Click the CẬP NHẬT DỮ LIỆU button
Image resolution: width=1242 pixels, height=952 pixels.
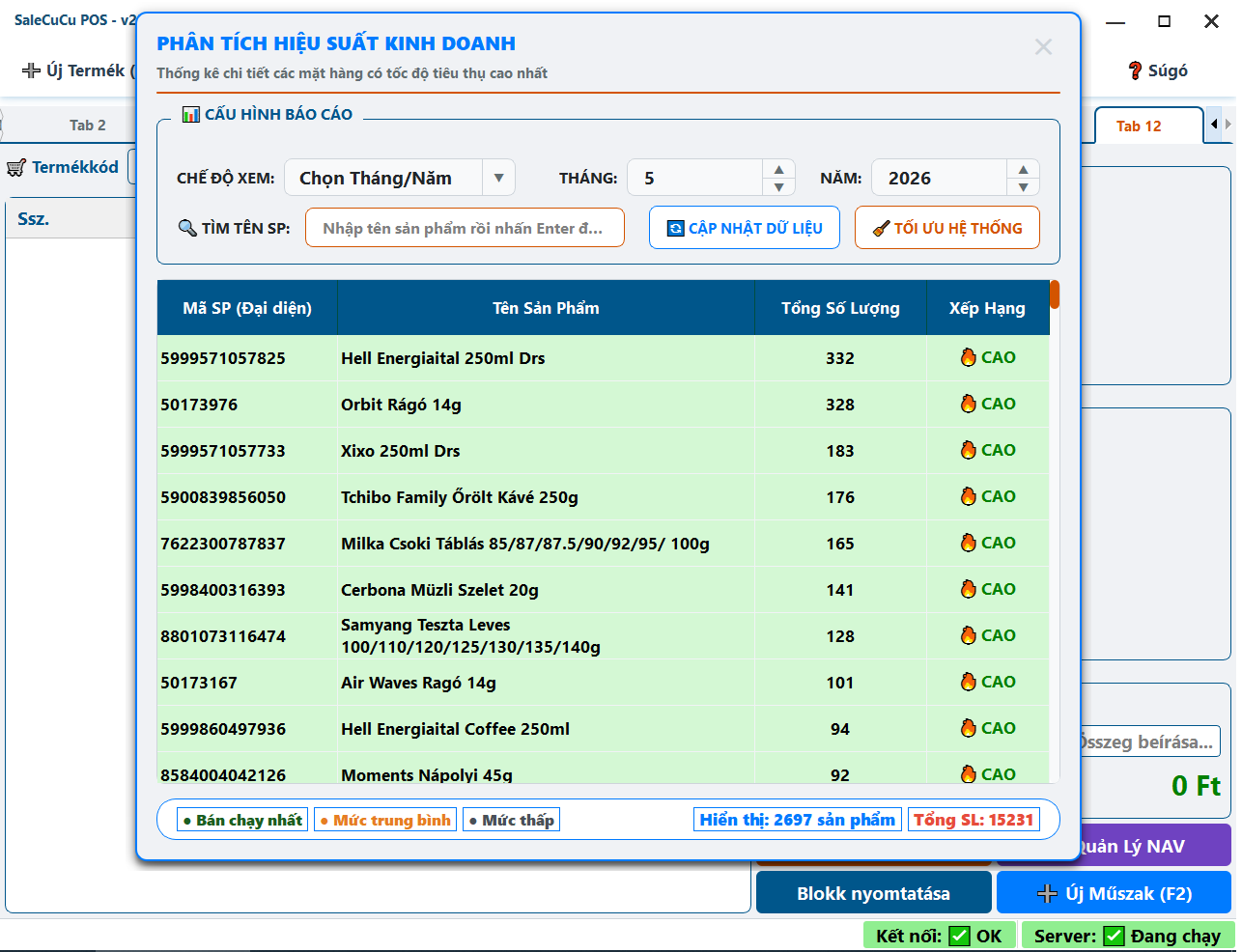(x=745, y=228)
